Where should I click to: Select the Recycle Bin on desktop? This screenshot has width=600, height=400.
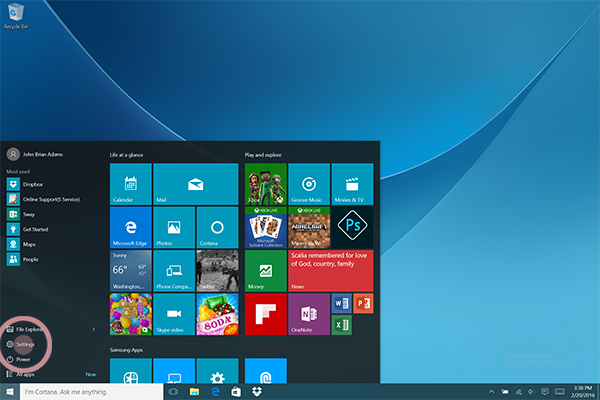16,16
